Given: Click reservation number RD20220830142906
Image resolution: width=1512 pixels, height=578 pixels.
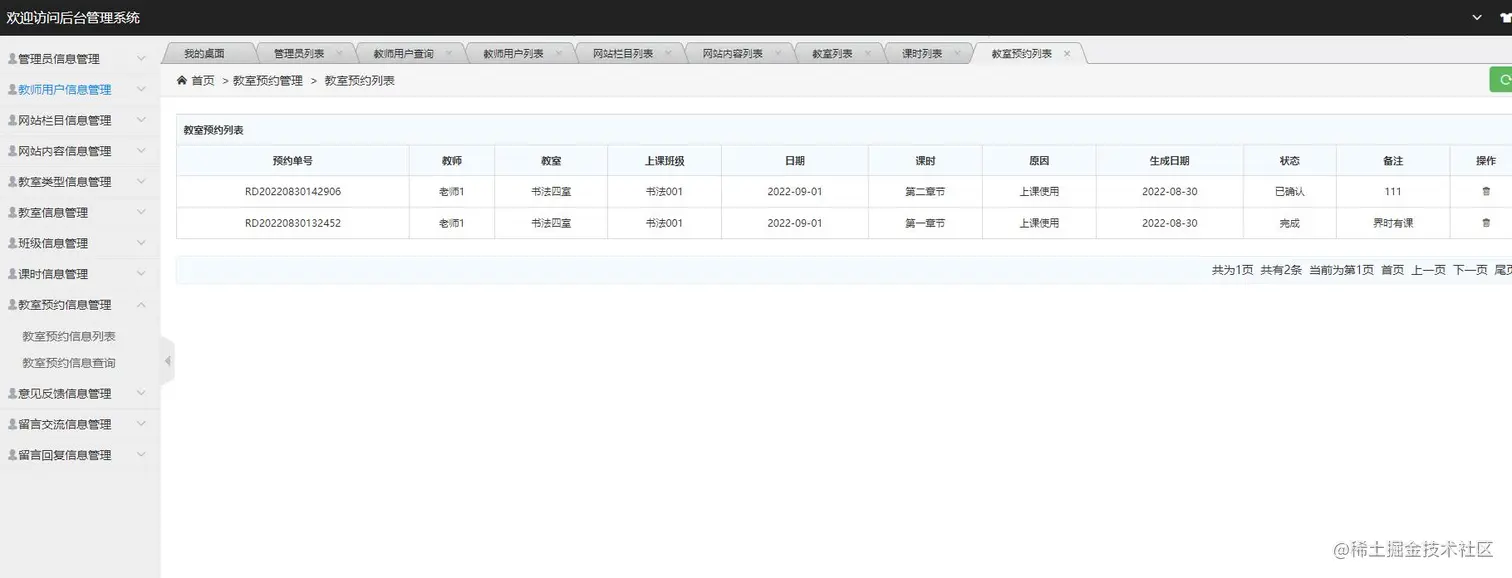Looking at the screenshot, I should (x=293, y=191).
